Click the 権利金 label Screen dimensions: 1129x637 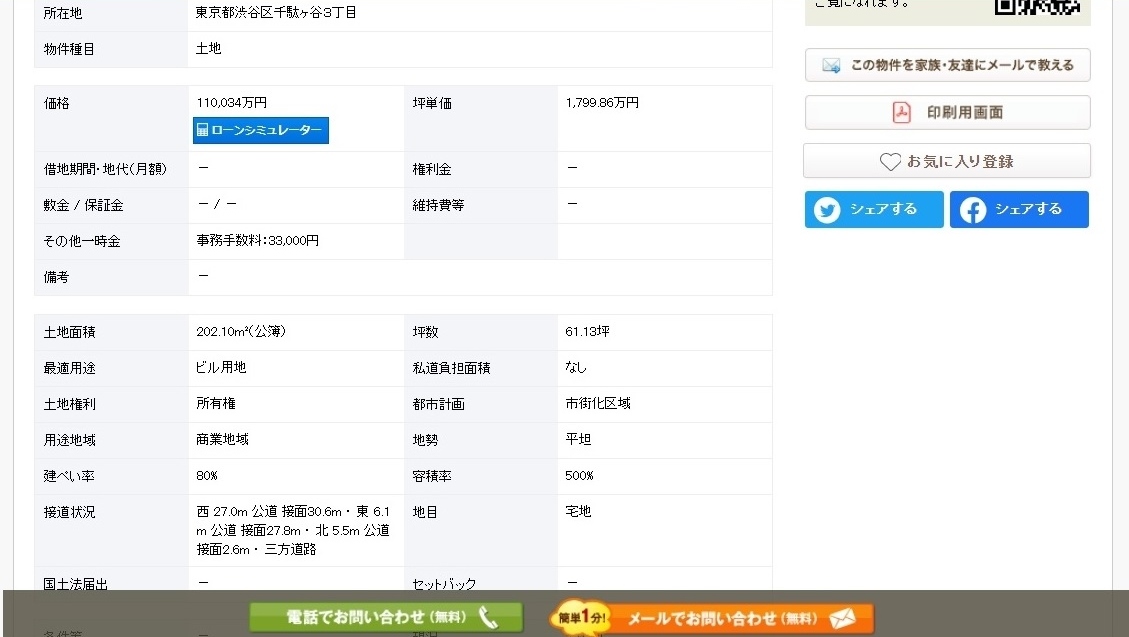click(x=432, y=169)
